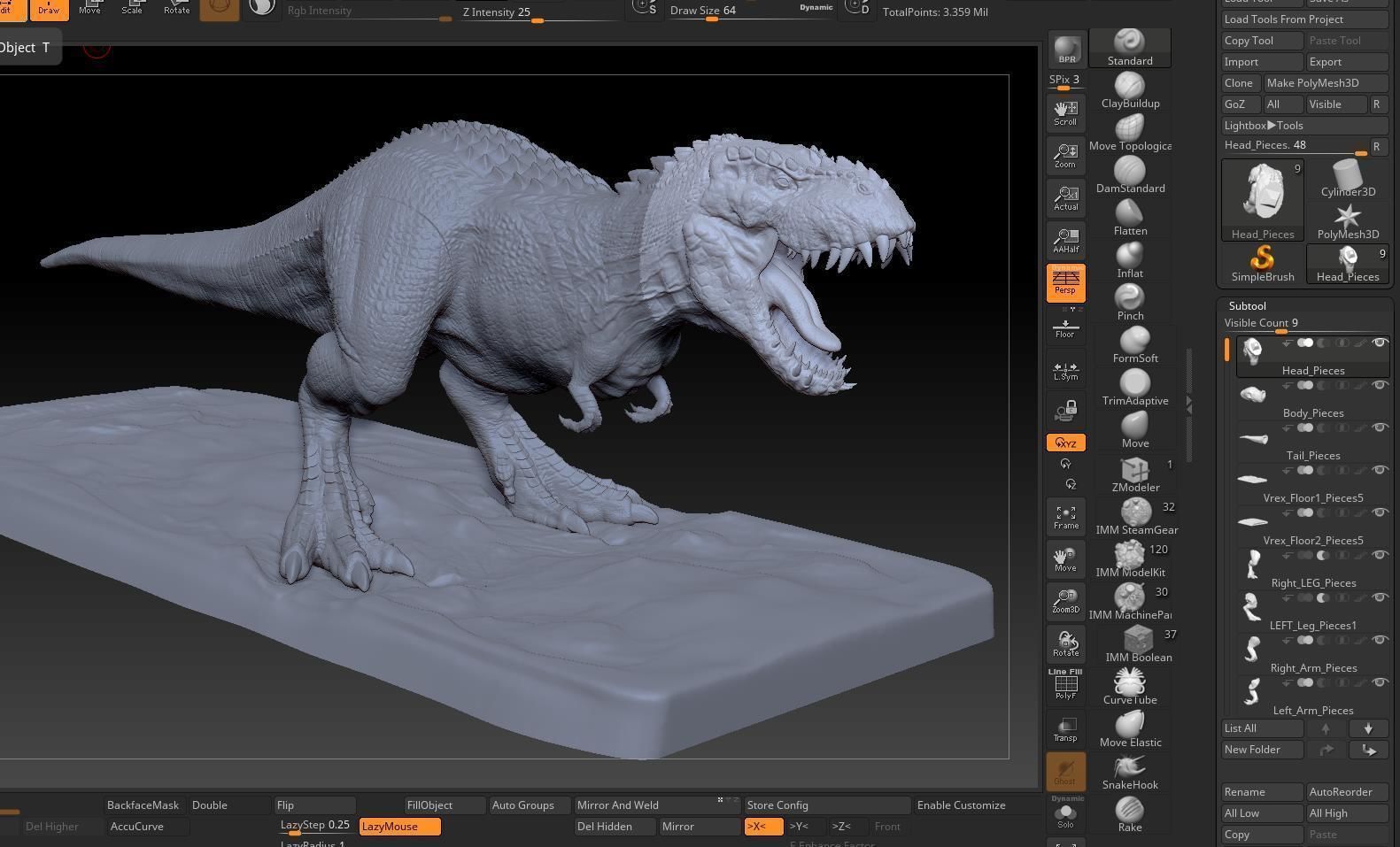This screenshot has width=1400, height=847.
Task: Select the Left_Arm_Pieces subtool
Action: point(1312,697)
